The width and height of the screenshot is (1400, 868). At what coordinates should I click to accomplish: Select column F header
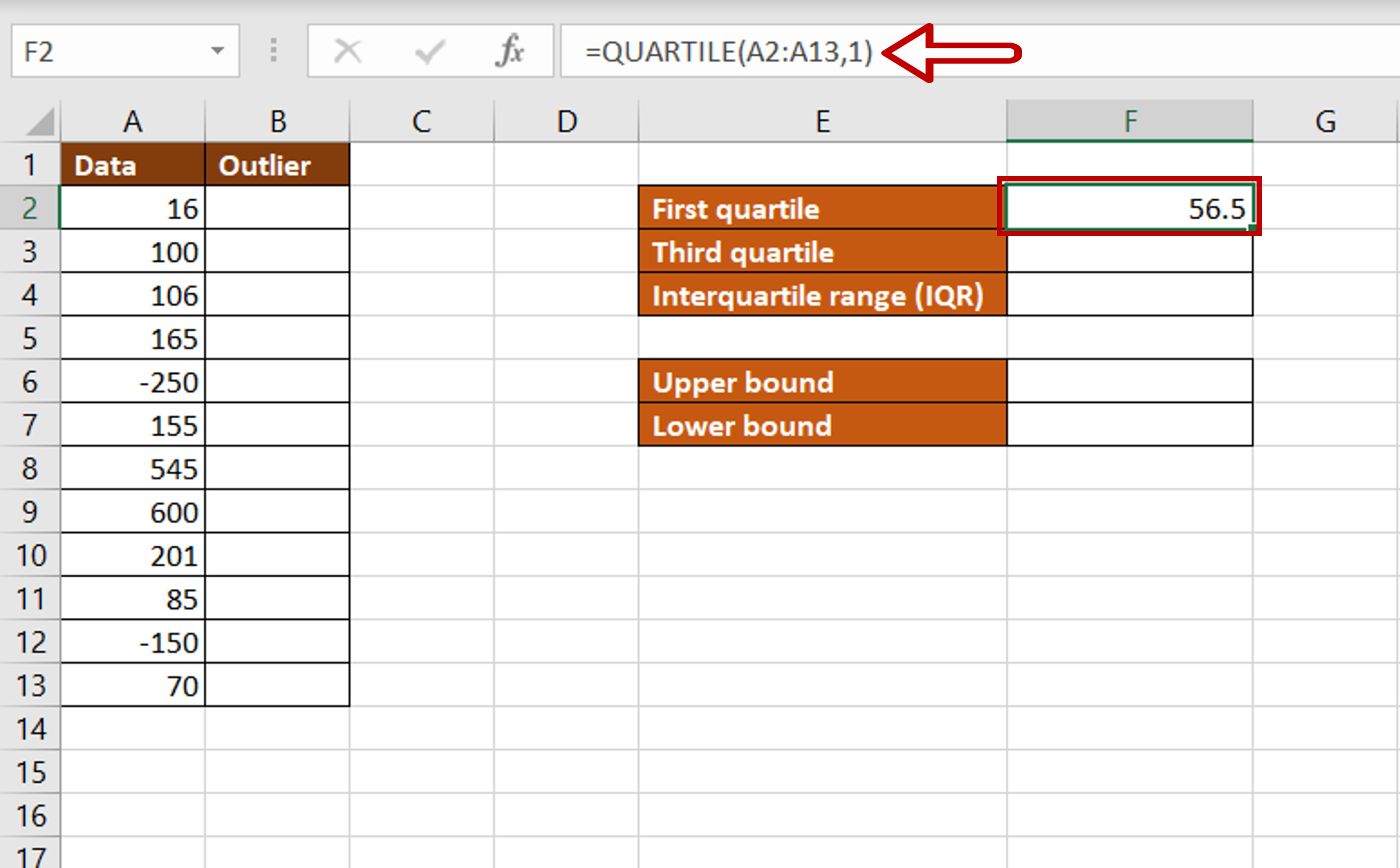pos(1129,121)
